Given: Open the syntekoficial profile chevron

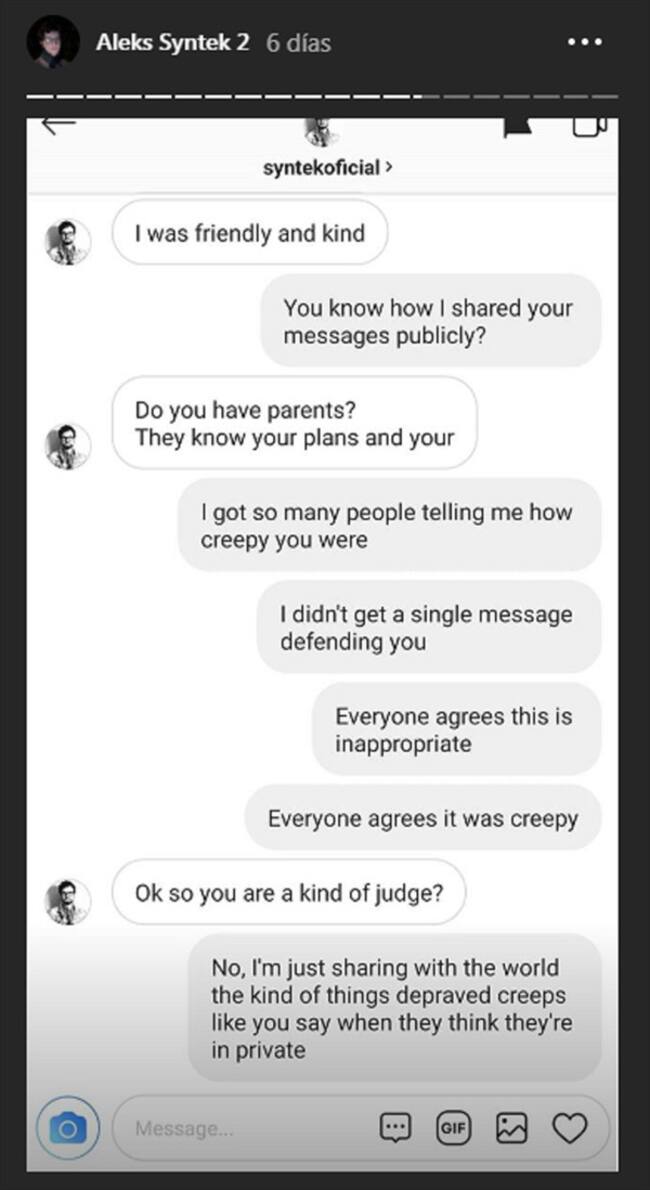Looking at the screenshot, I should [389, 167].
